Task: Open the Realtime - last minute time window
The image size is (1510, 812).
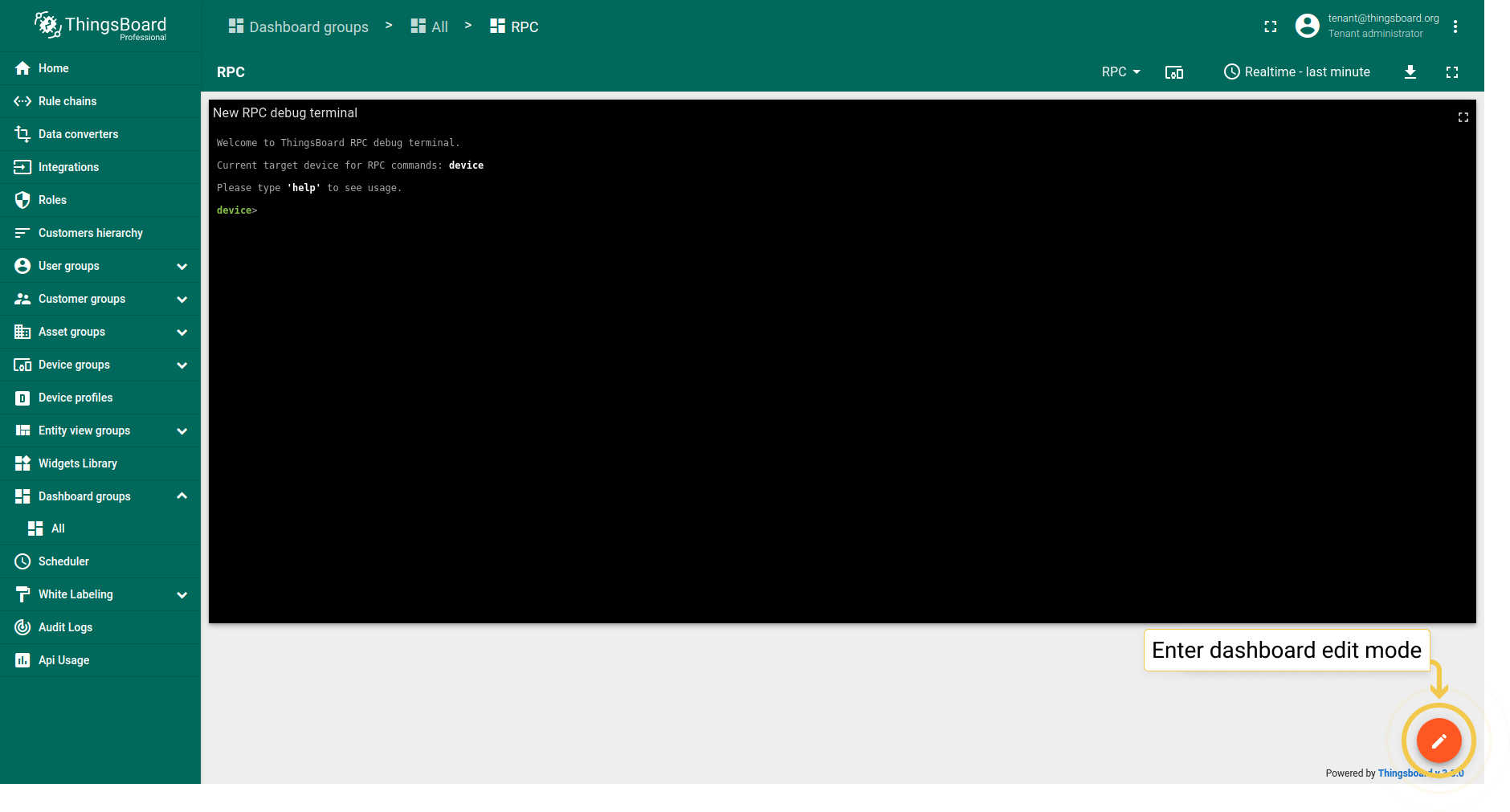Action: pyautogui.click(x=1297, y=72)
